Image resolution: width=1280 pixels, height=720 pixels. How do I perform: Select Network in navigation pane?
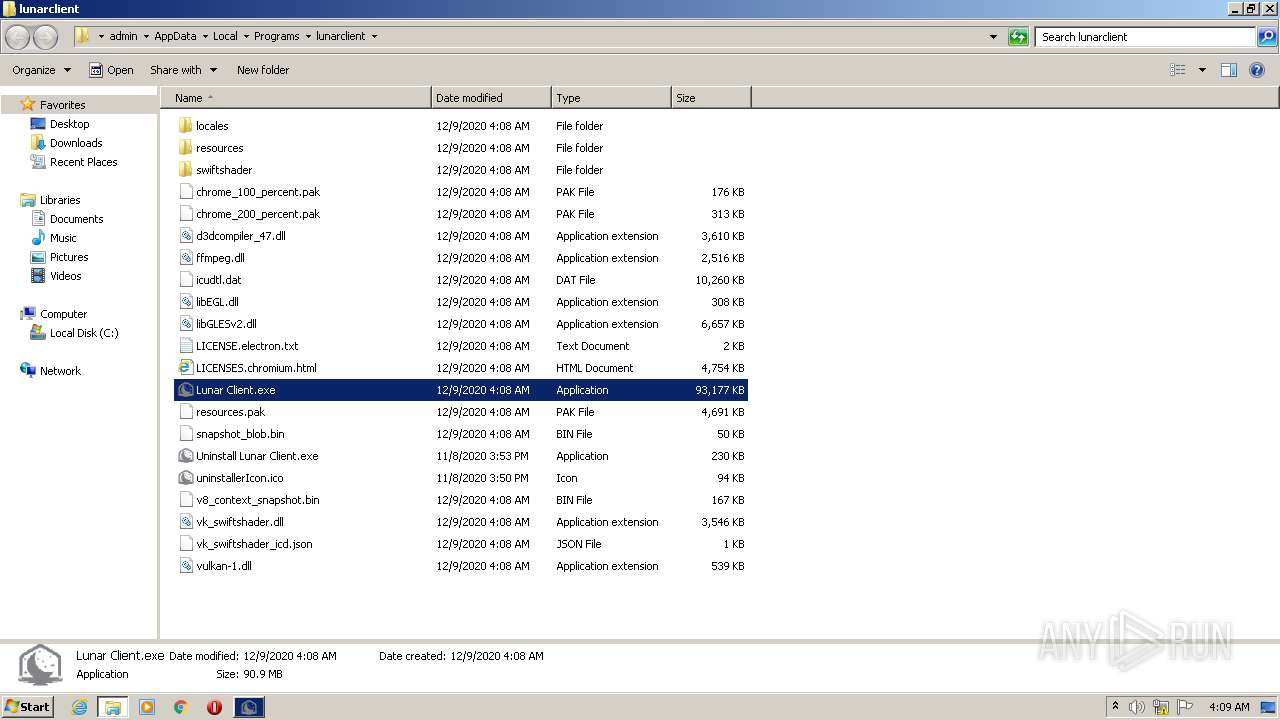60,371
